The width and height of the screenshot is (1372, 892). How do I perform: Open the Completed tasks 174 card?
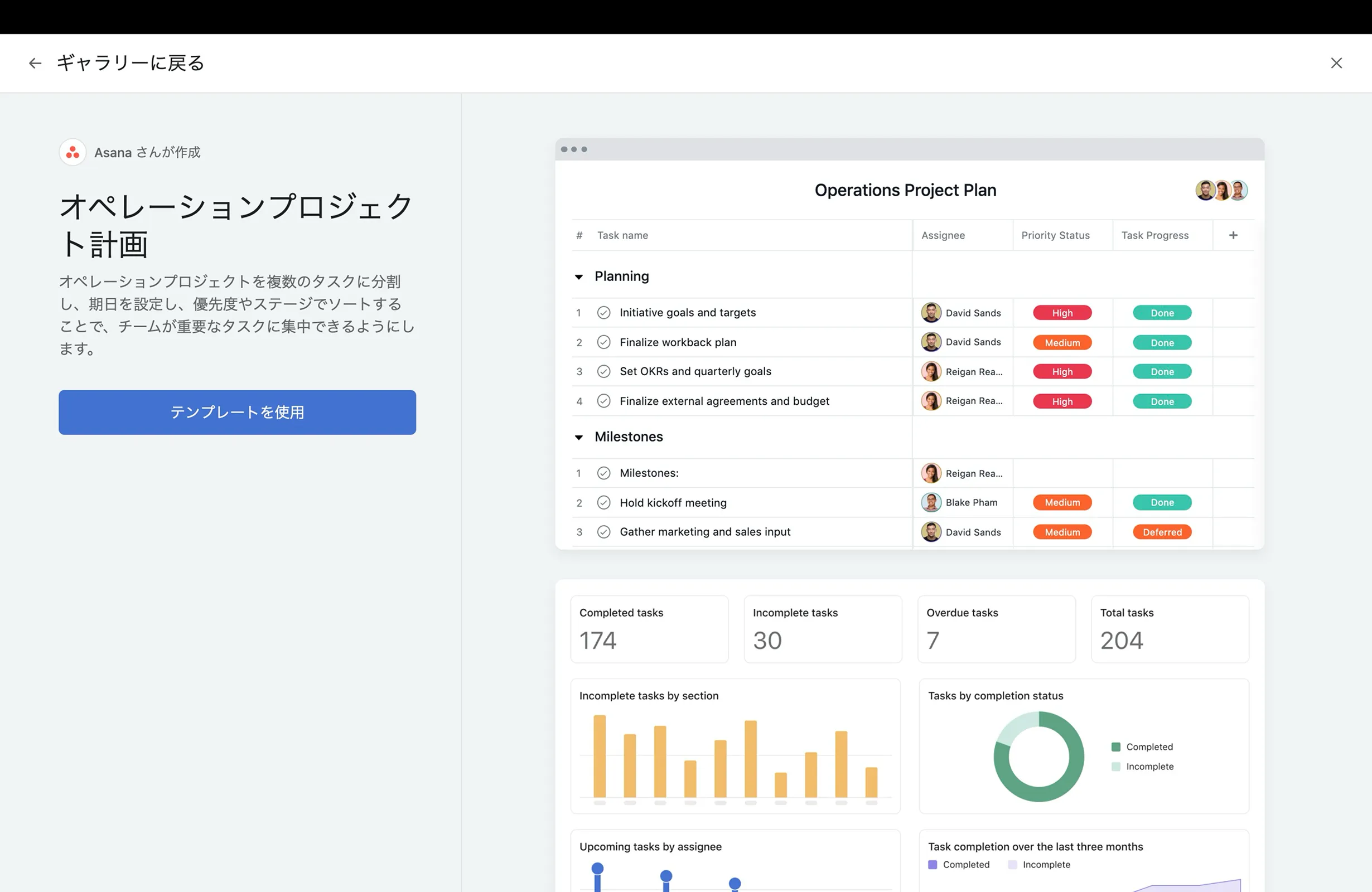click(x=649, y=629)
